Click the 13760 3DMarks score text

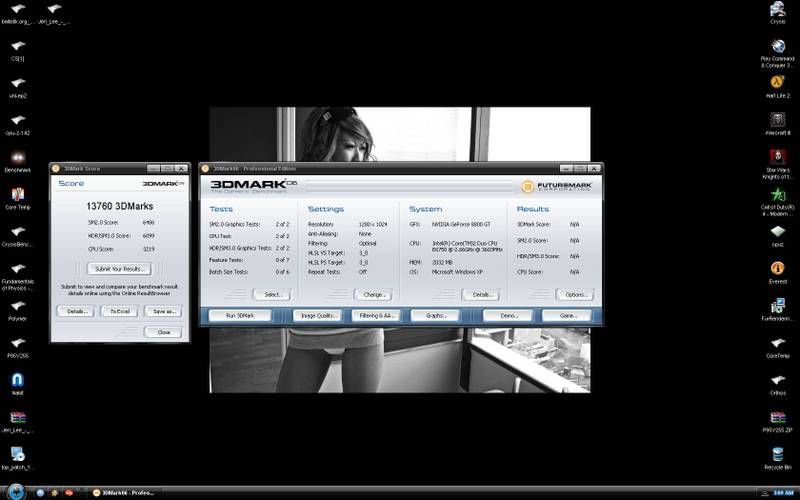point(119,206)
